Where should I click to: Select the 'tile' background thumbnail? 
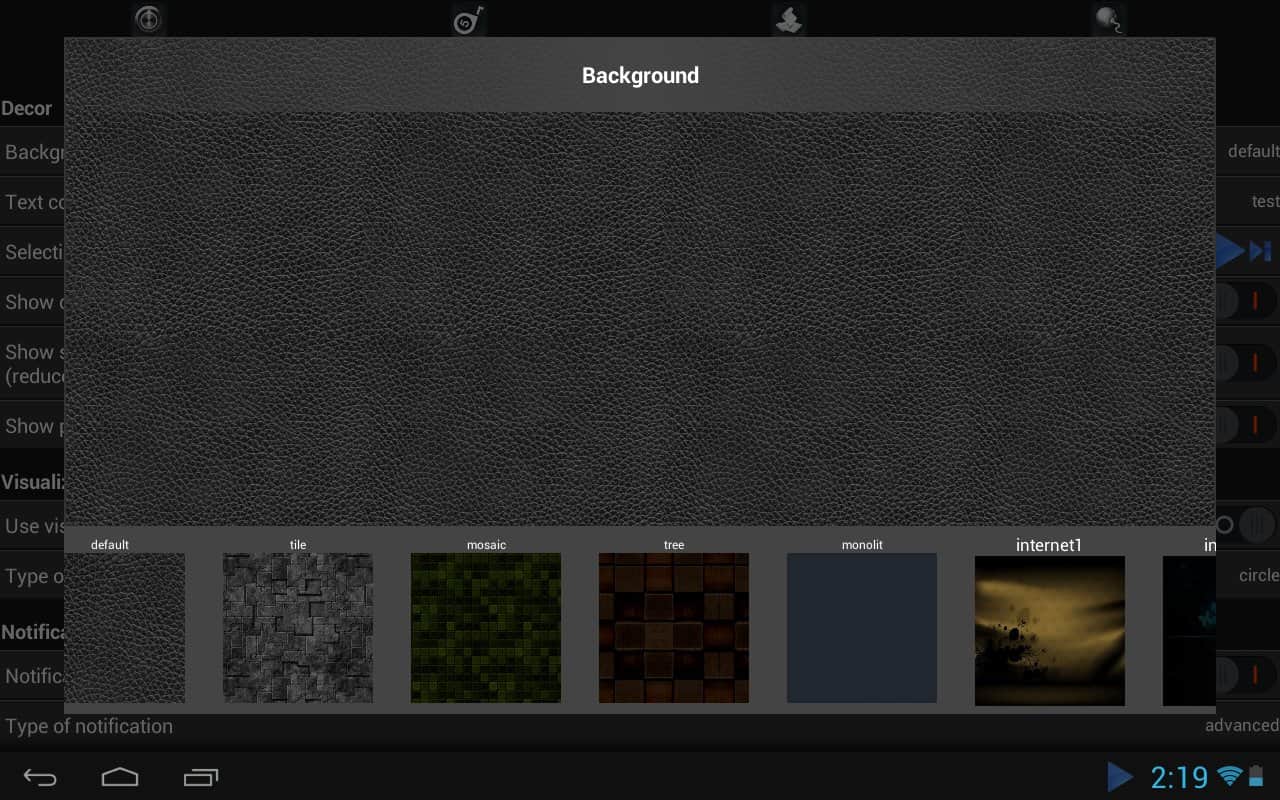point(298,627)
